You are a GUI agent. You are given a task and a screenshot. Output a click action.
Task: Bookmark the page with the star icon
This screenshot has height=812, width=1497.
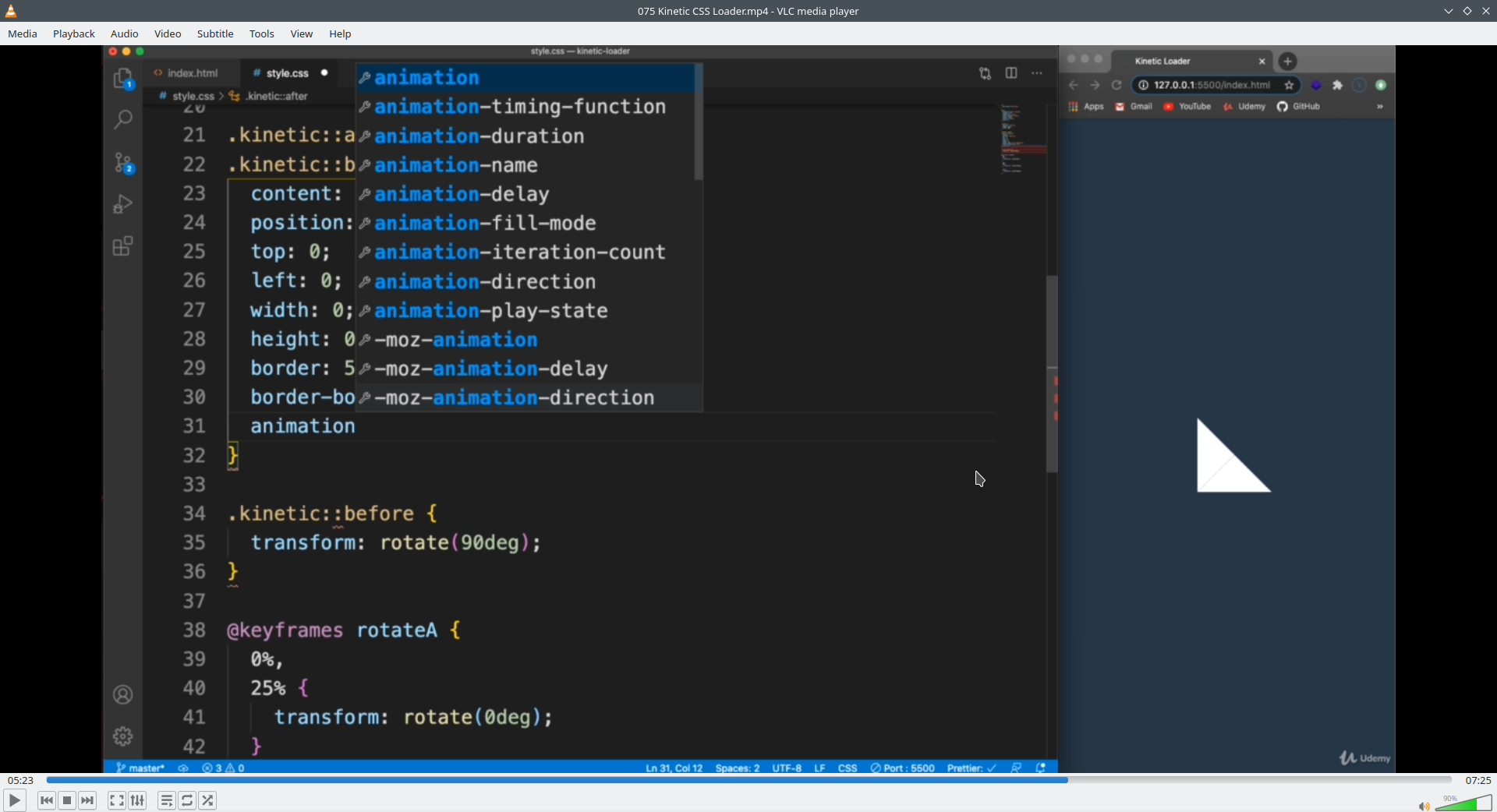tap(1290, 86)
